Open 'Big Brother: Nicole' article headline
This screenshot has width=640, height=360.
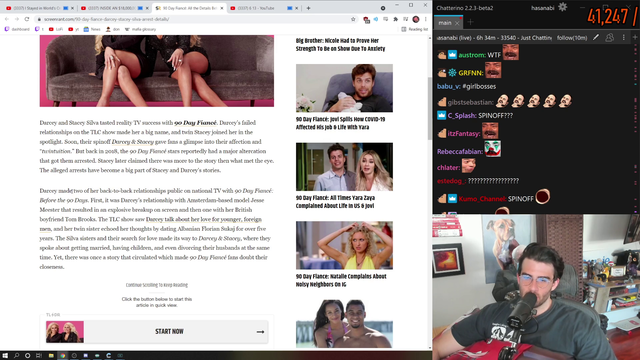[340, 44]
